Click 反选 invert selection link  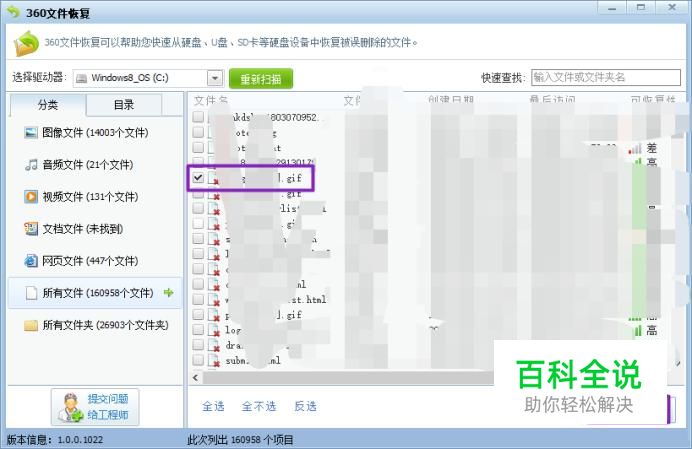coord(305,406)
